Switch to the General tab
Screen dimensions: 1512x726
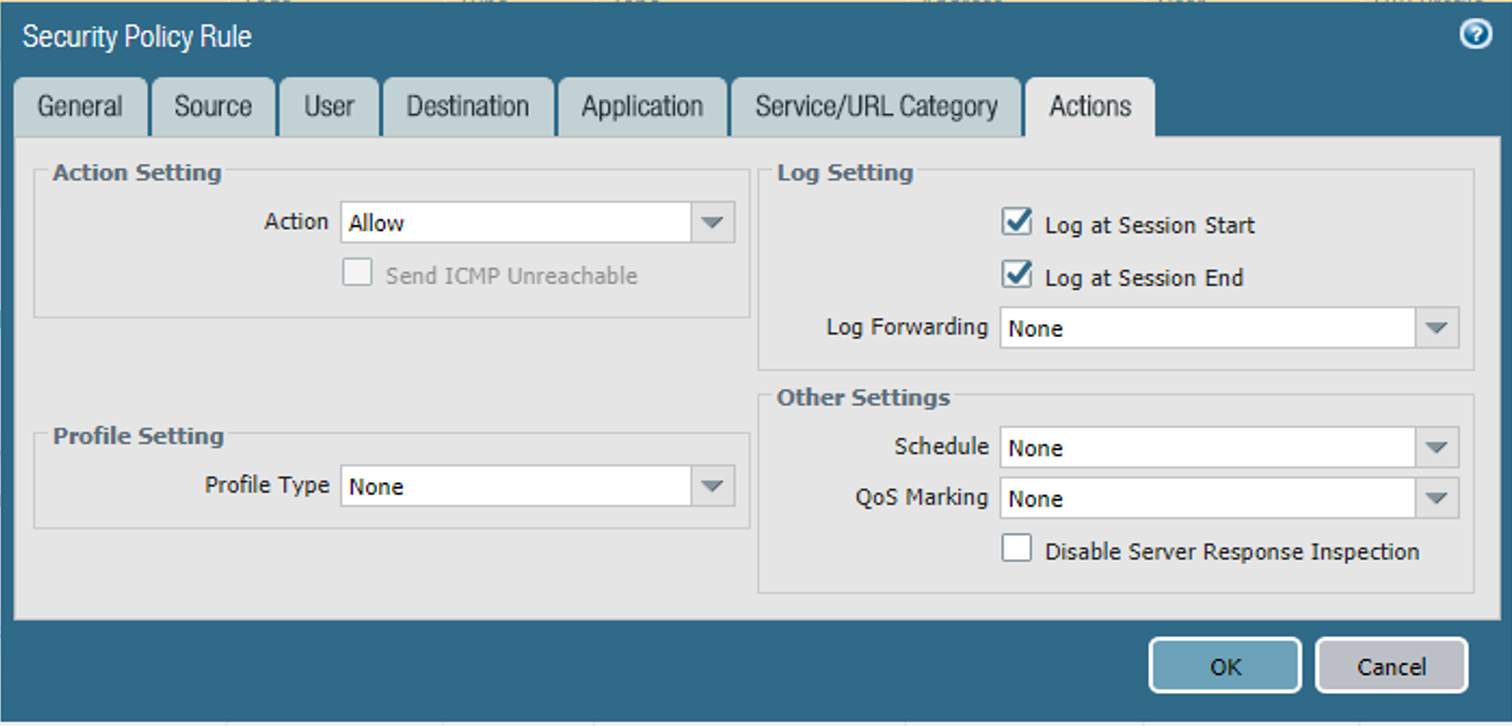[80, 106]
